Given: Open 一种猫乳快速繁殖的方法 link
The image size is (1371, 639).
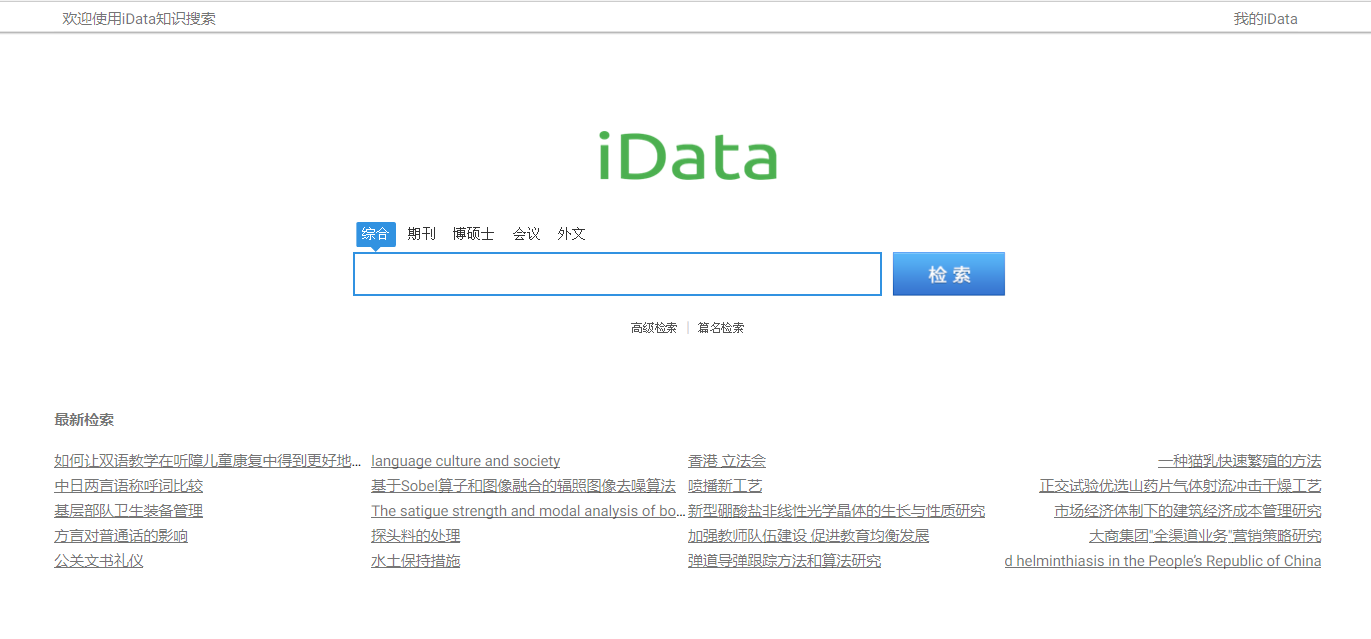Looking at the screenshot, I should [1239, 461].
